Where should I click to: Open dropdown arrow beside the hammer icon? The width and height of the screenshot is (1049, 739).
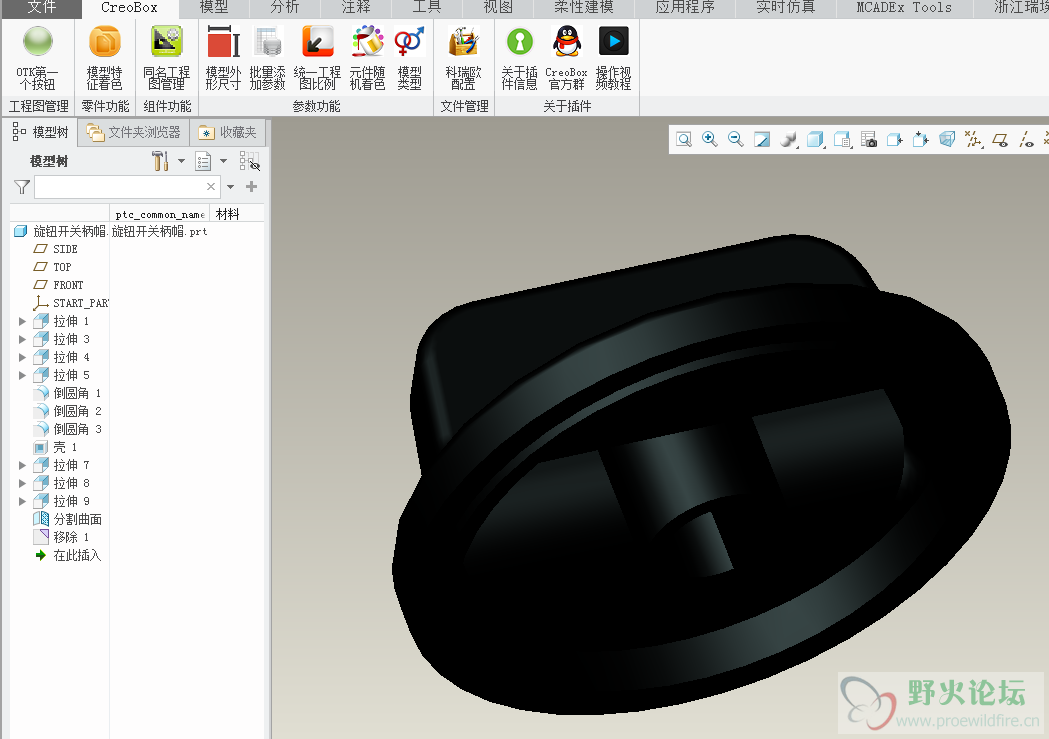click(x=181, y=161)
